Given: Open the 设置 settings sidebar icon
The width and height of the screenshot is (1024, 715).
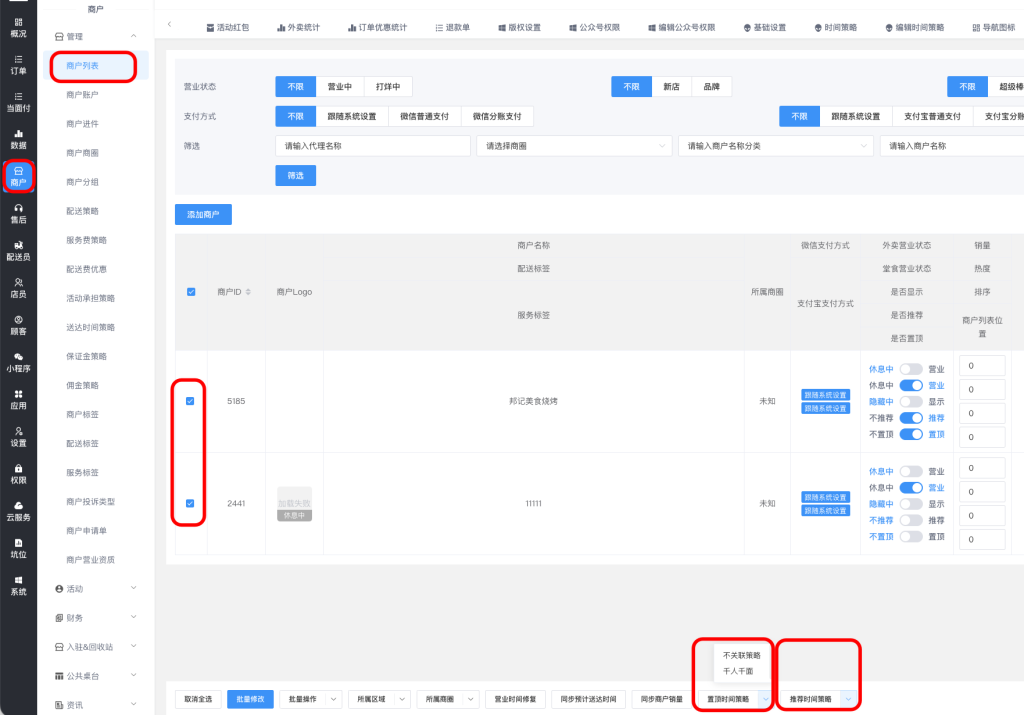Looking at the screenshot, I should pyautogui.click(x=18, y=436).
